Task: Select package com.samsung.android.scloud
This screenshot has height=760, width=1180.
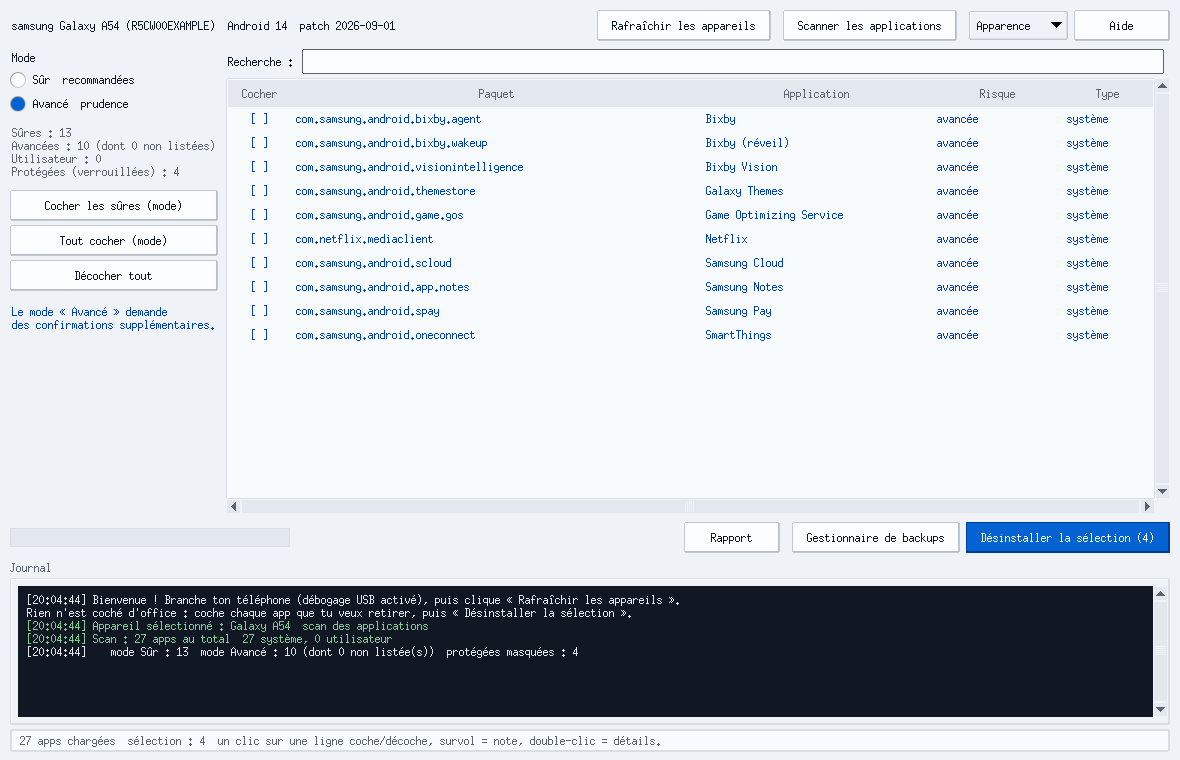Action: 373,263
